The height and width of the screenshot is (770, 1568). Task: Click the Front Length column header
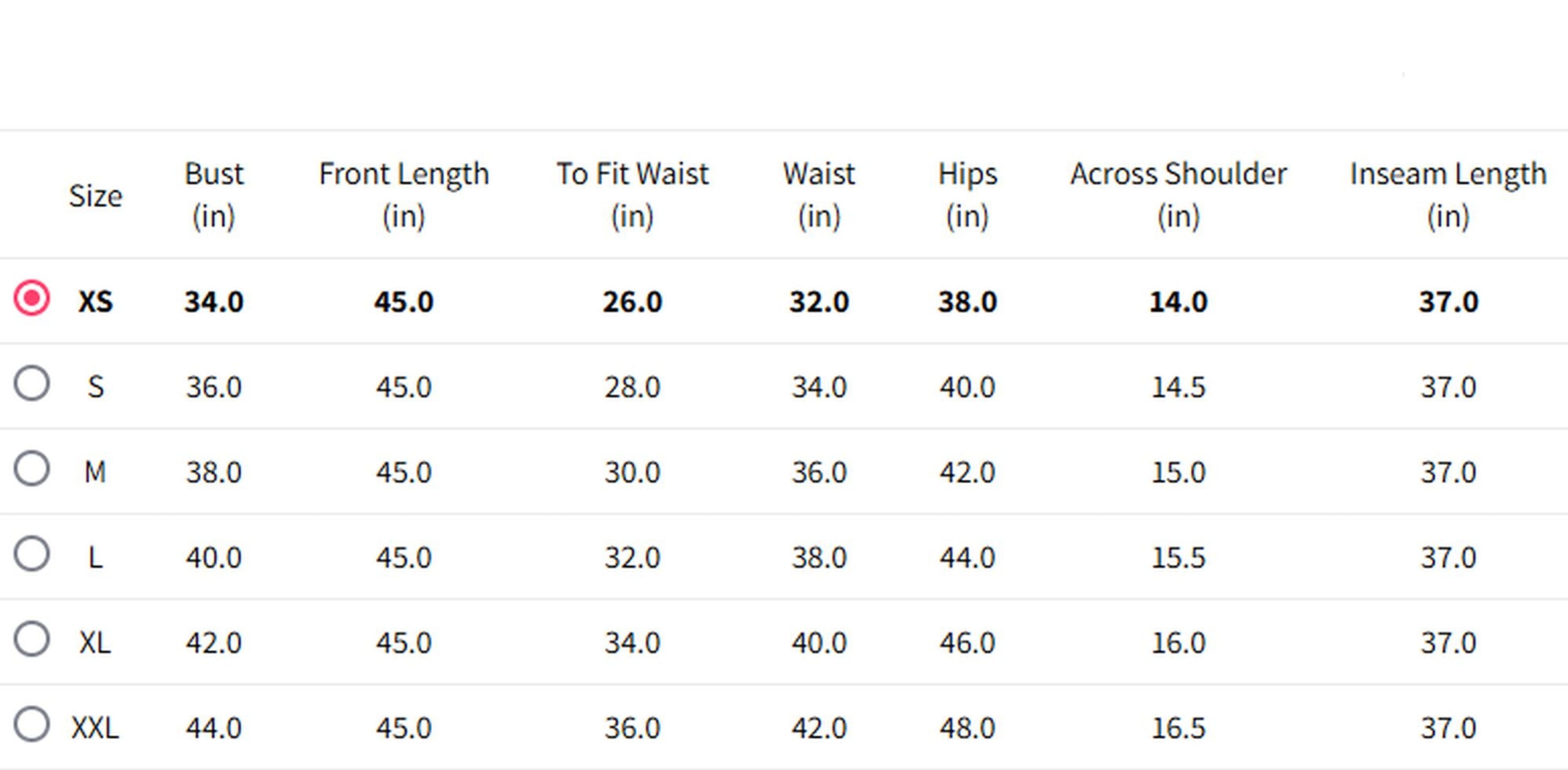pyautogui.click(x=403, y=195)
